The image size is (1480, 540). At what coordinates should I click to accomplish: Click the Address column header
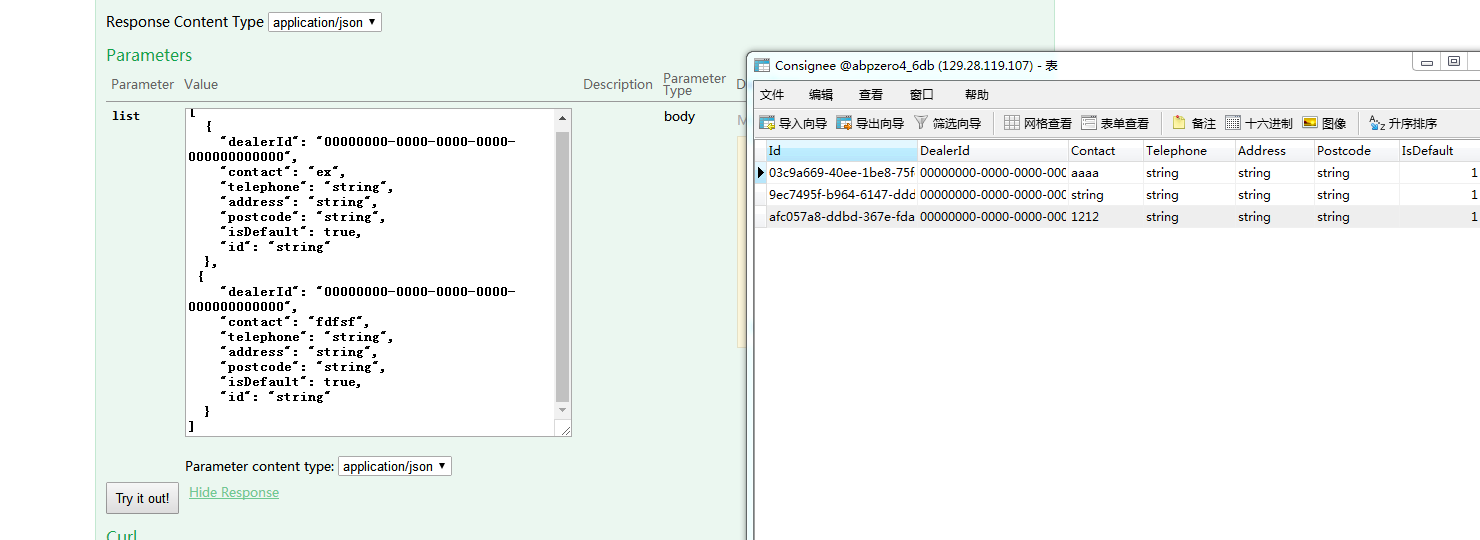tap(1274, 151)
